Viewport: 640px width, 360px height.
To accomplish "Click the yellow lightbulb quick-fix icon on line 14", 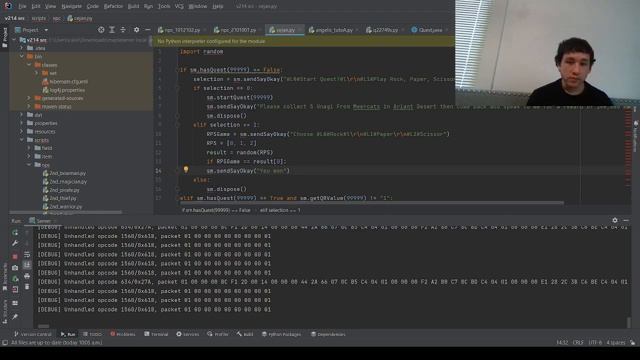I will click(186, 169).
